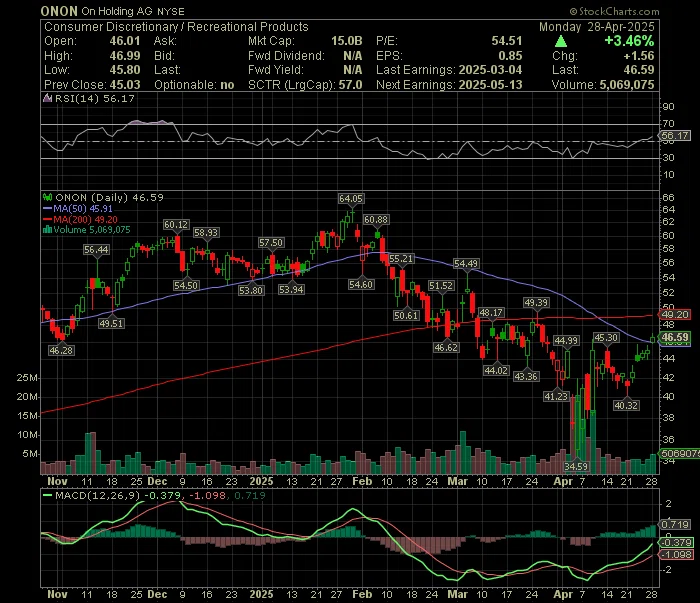Screen dimensions: 700x603
Task: Click the SCTR (LrgCap) 57.0 value
Action: point(350,85)
